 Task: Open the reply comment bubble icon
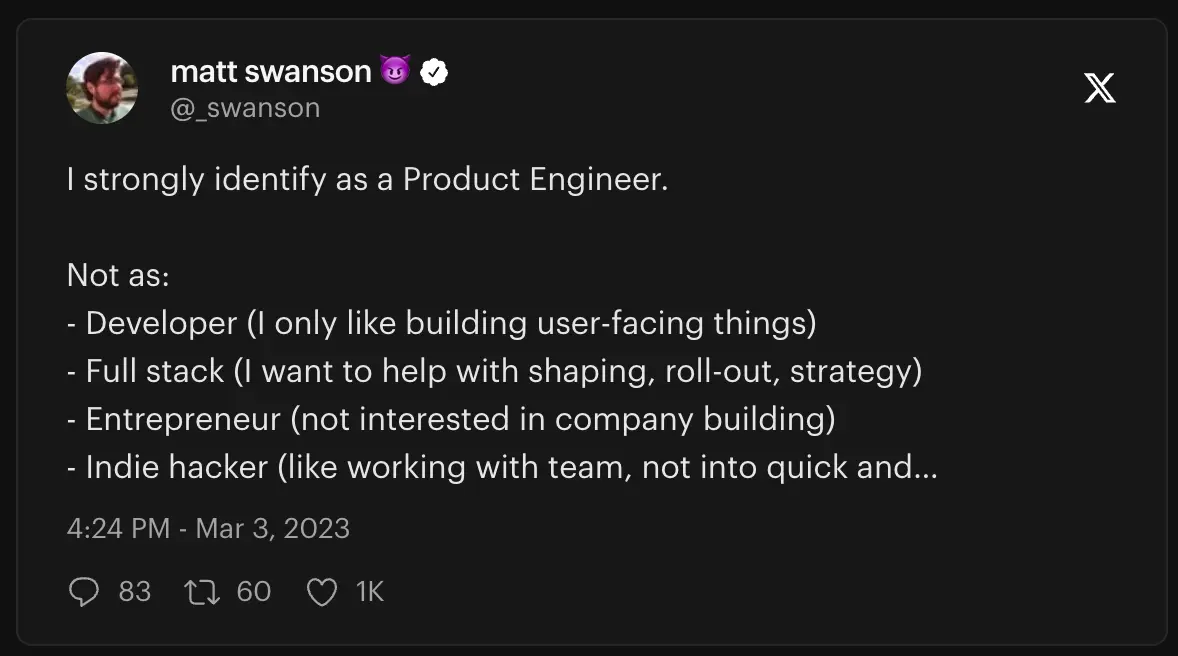83,591
